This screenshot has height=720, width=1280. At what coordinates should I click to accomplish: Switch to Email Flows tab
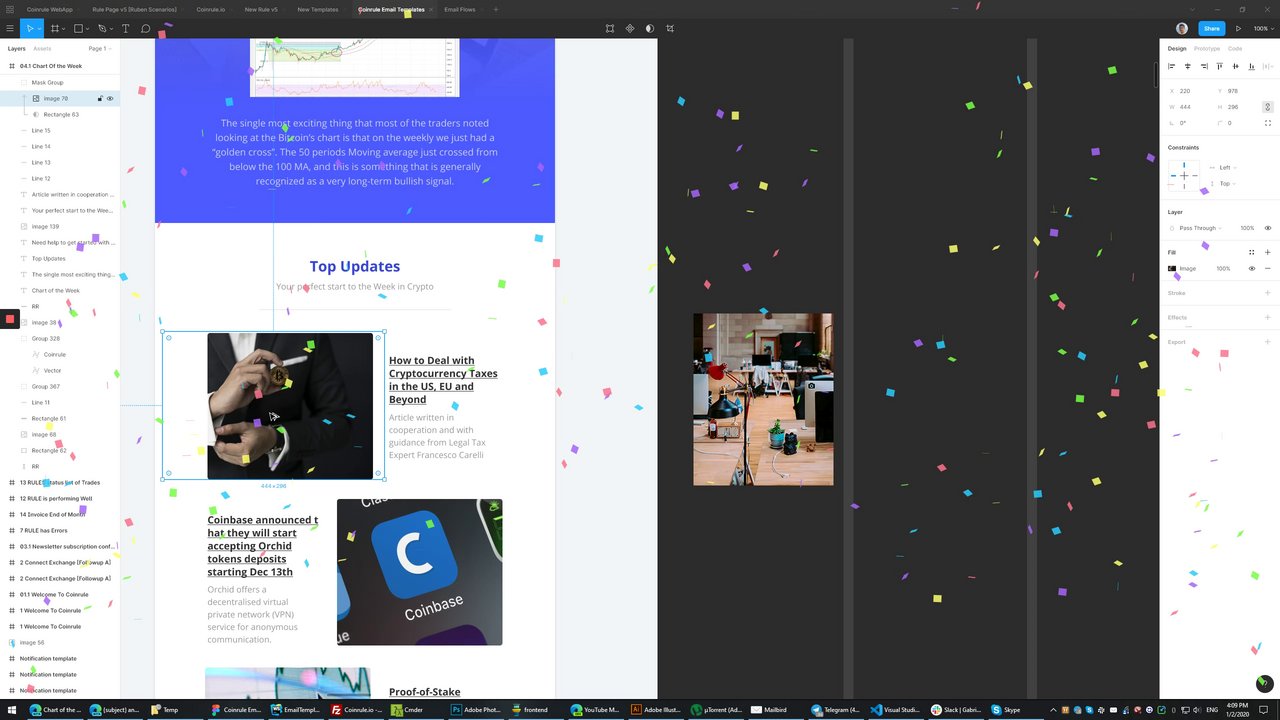tap(460, 9)
